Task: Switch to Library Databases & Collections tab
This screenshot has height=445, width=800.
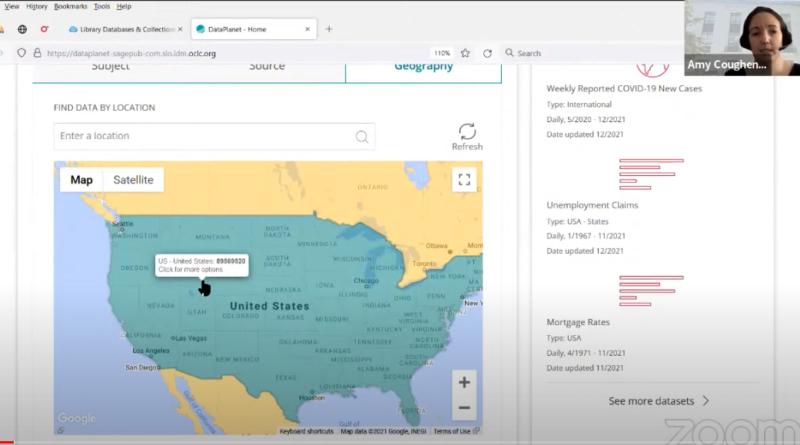Action: tap(122, 29)
